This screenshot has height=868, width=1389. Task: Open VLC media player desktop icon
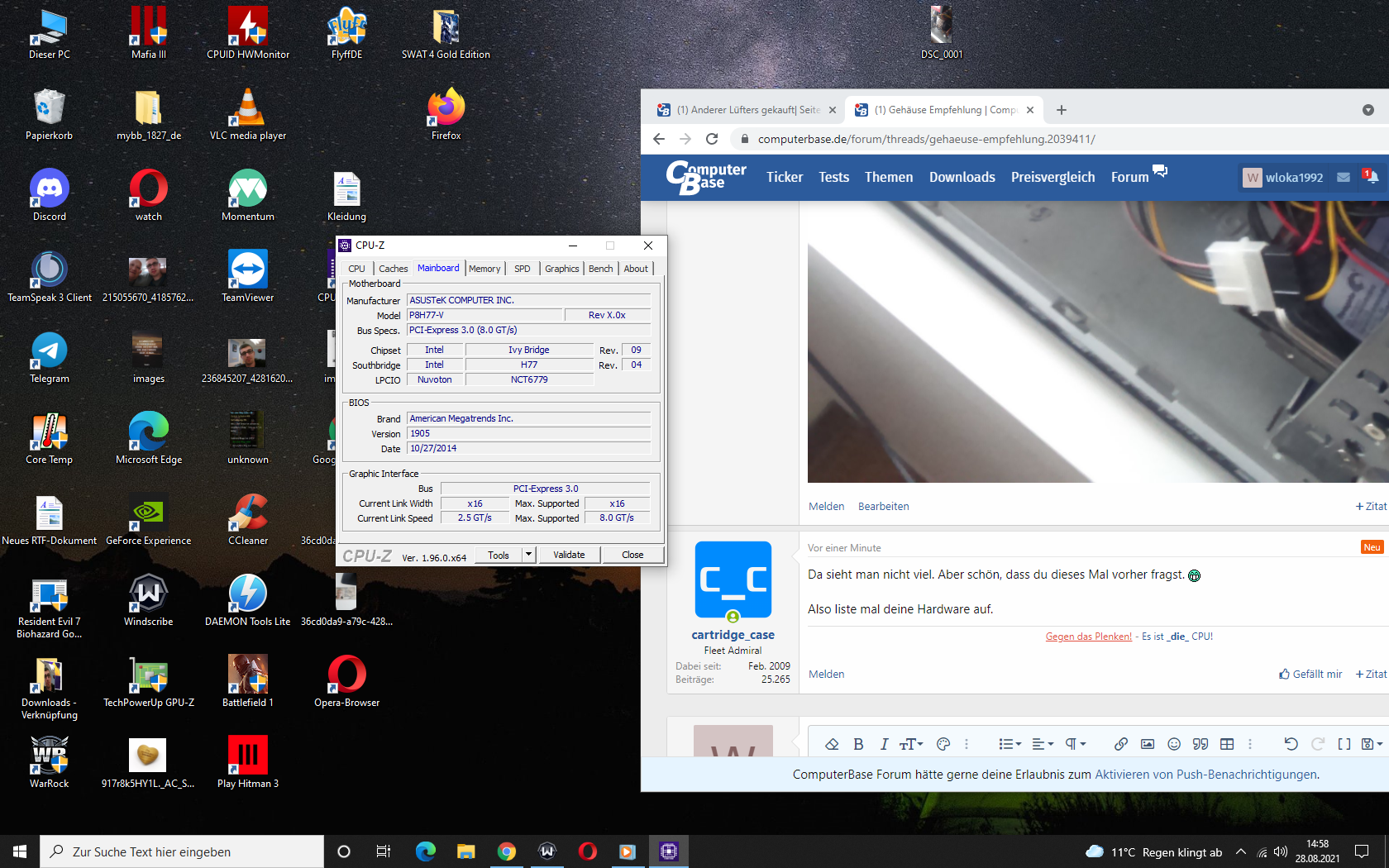pyautogui.click(x=248, y=114)
